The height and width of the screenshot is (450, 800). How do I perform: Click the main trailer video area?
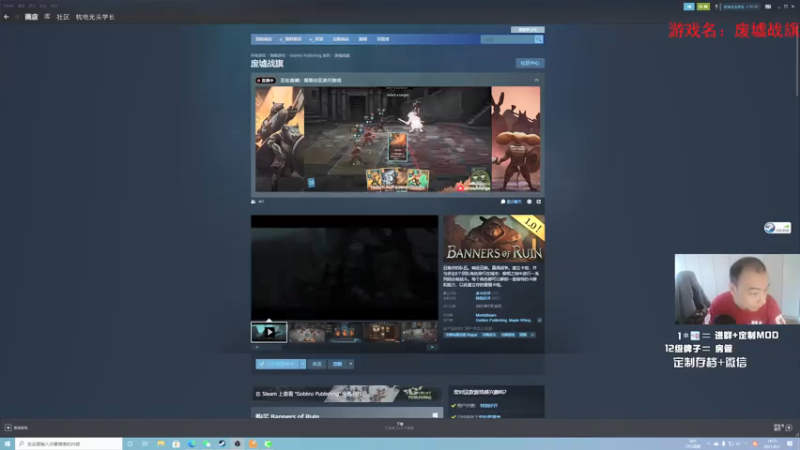click(344, 267)
